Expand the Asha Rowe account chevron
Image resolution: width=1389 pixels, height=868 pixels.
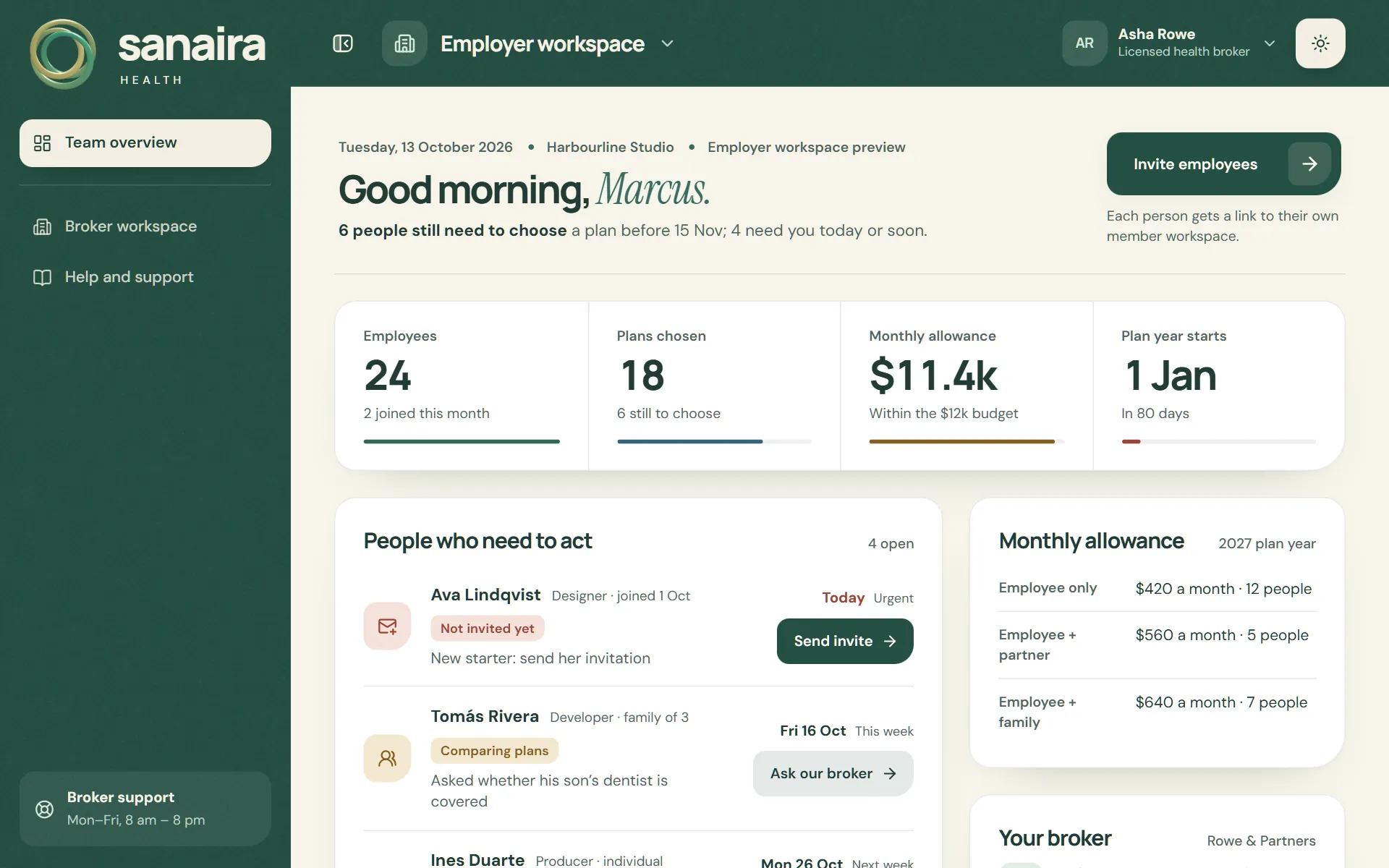[1270, 43]
